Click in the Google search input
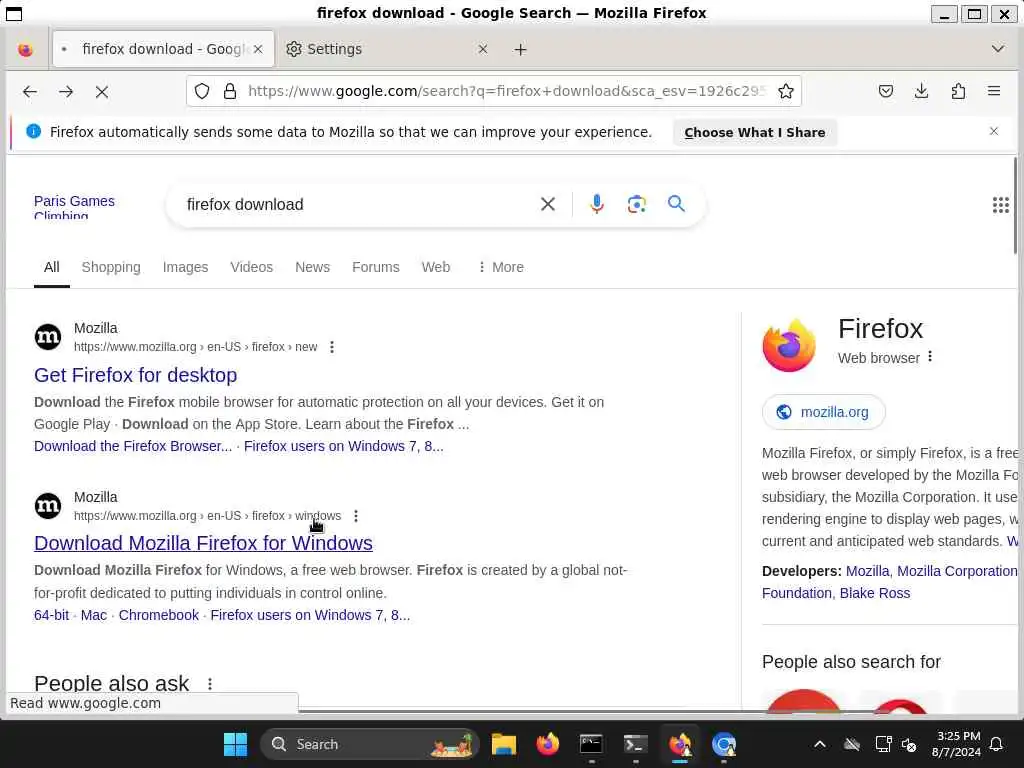Viewport: 1024px width, 768px height. pos(356,204)
